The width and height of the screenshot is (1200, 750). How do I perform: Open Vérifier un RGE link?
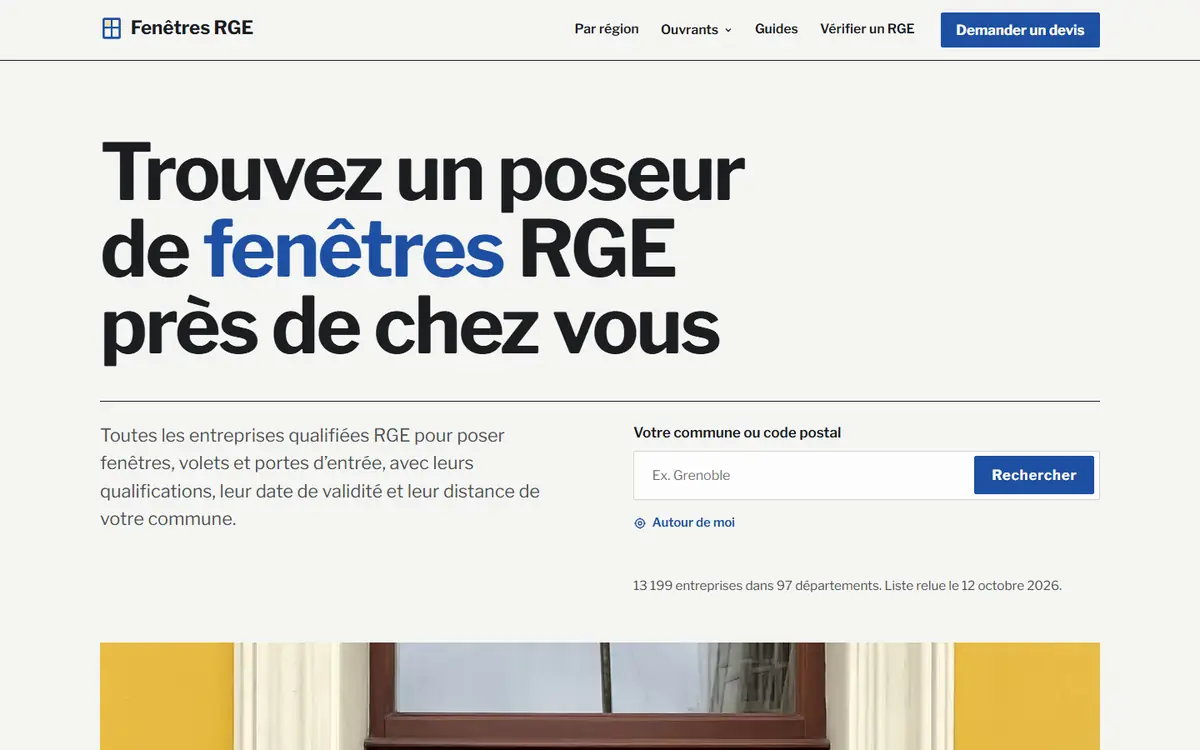tap(867, 29)
